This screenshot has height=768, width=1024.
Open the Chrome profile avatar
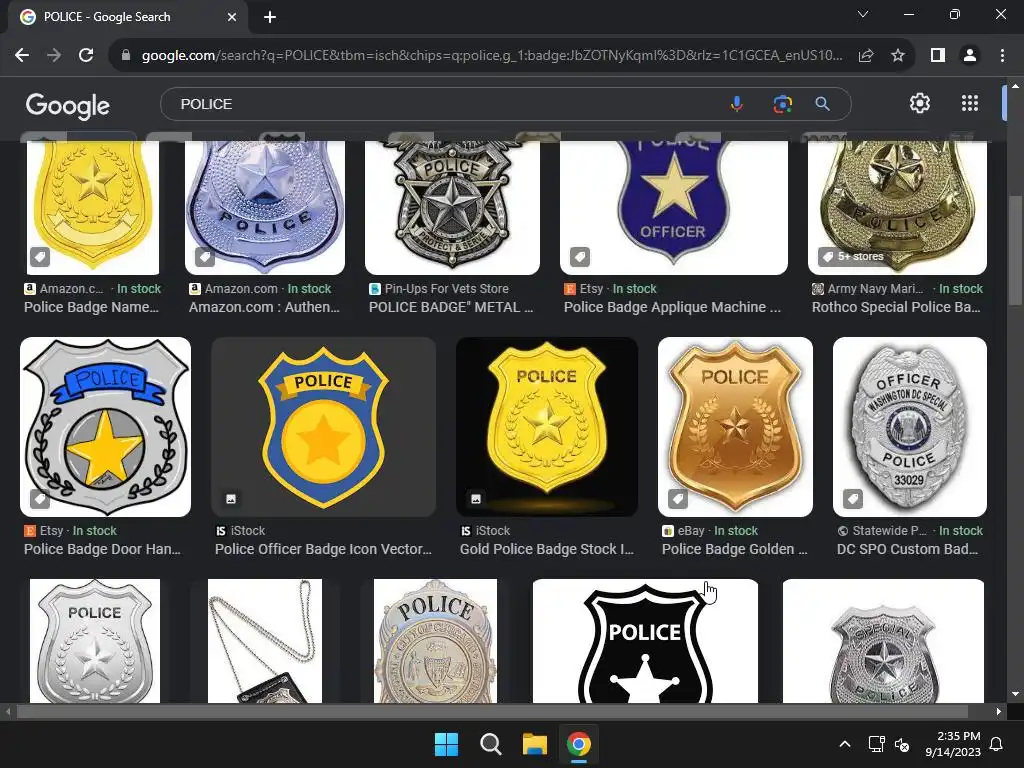coord(970,56)
